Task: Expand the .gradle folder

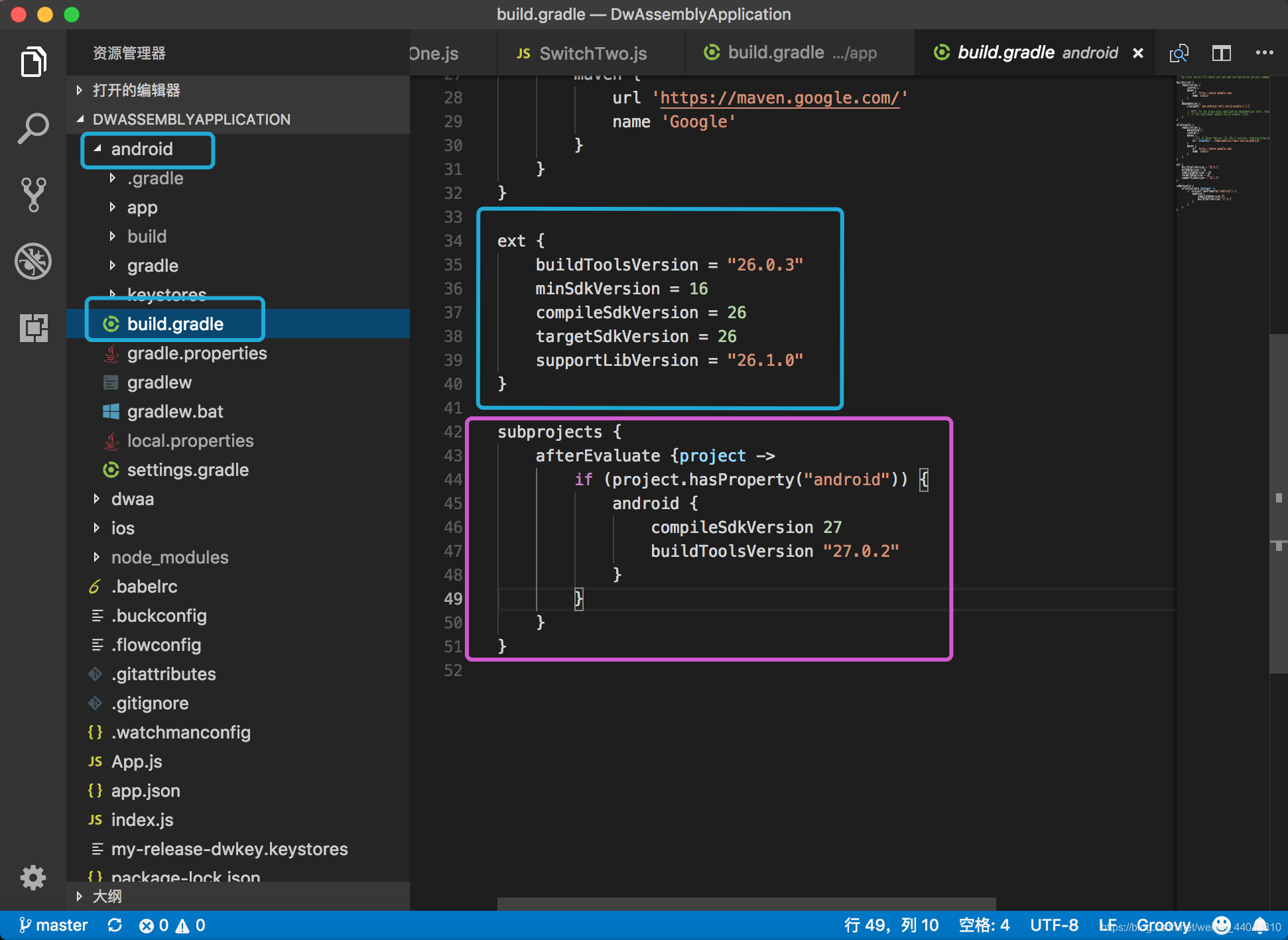Action: (238, 178)
